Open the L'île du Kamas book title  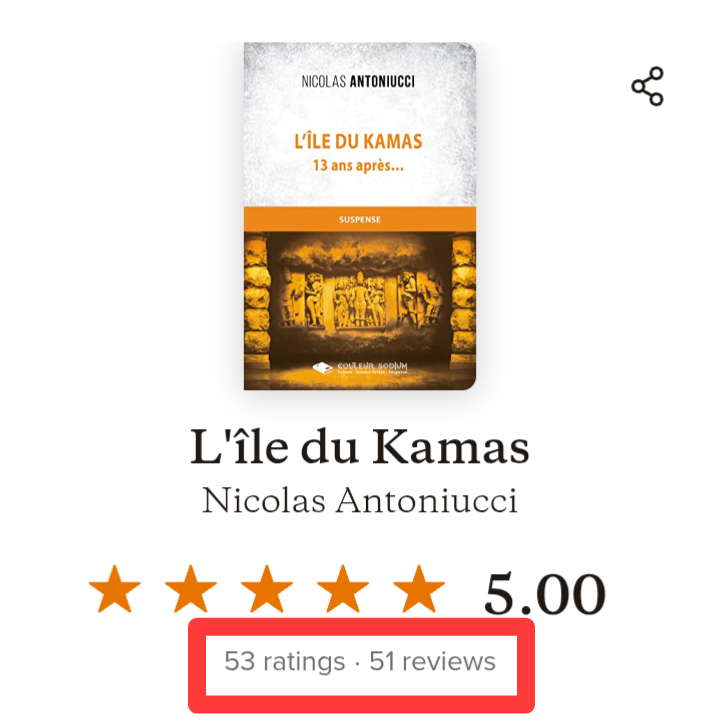click(360, 447)
